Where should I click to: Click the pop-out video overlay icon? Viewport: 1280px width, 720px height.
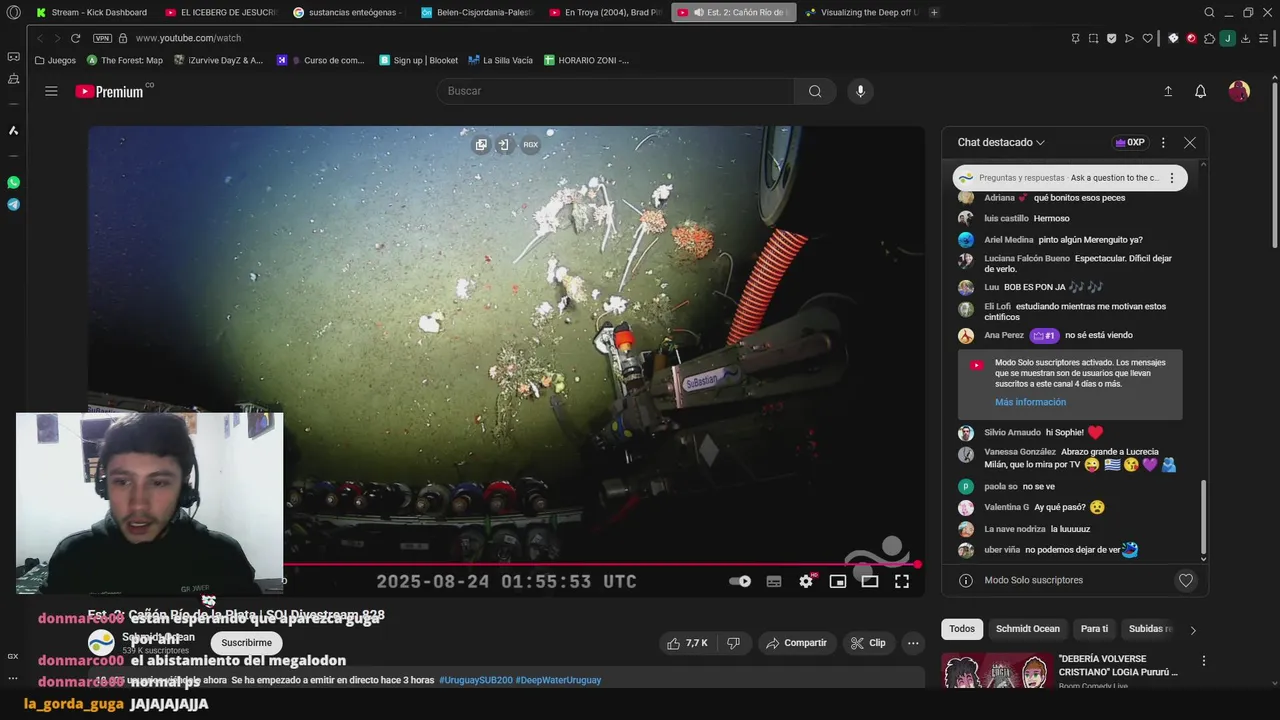pyautogui.click(x=481, y=145)
